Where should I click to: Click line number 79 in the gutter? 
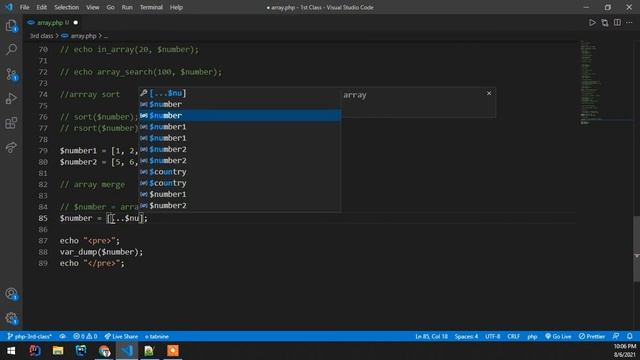[43, 151]
